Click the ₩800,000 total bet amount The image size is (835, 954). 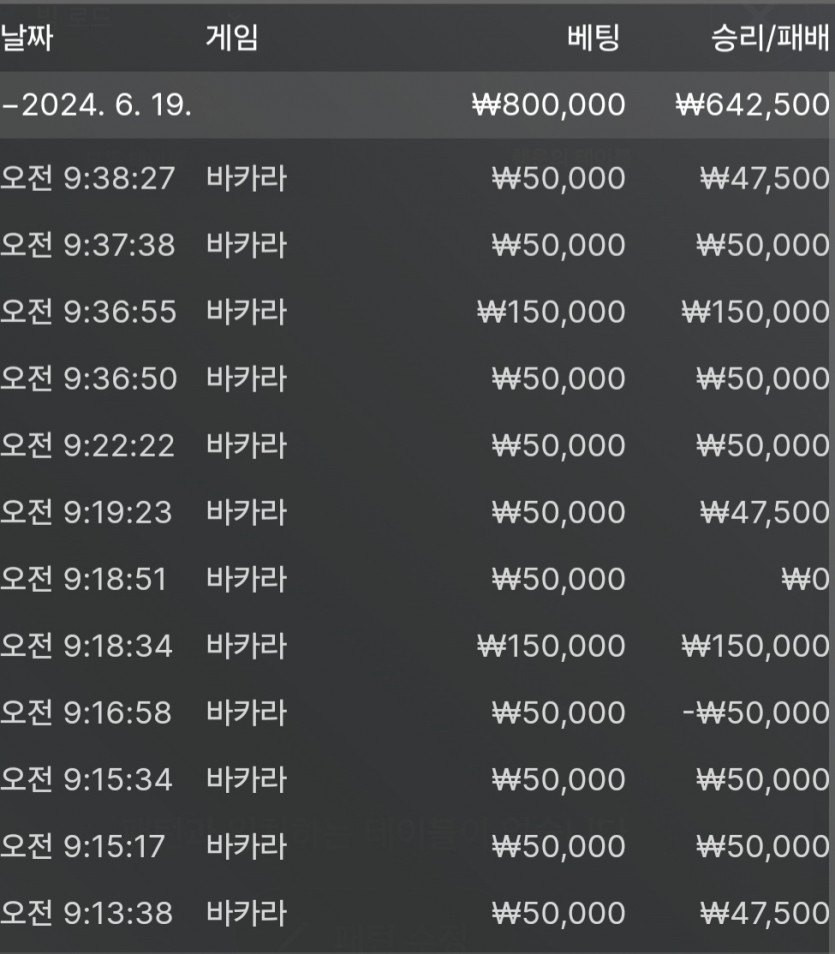[x=549, y=105]
